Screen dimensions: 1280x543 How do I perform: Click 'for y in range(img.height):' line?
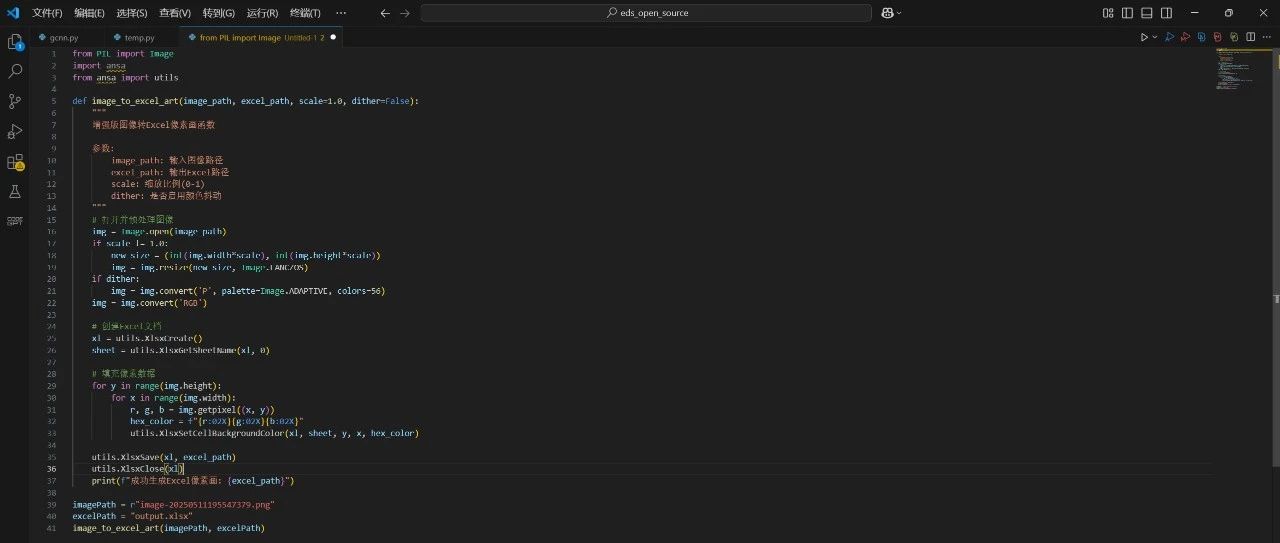coord(157,385)
